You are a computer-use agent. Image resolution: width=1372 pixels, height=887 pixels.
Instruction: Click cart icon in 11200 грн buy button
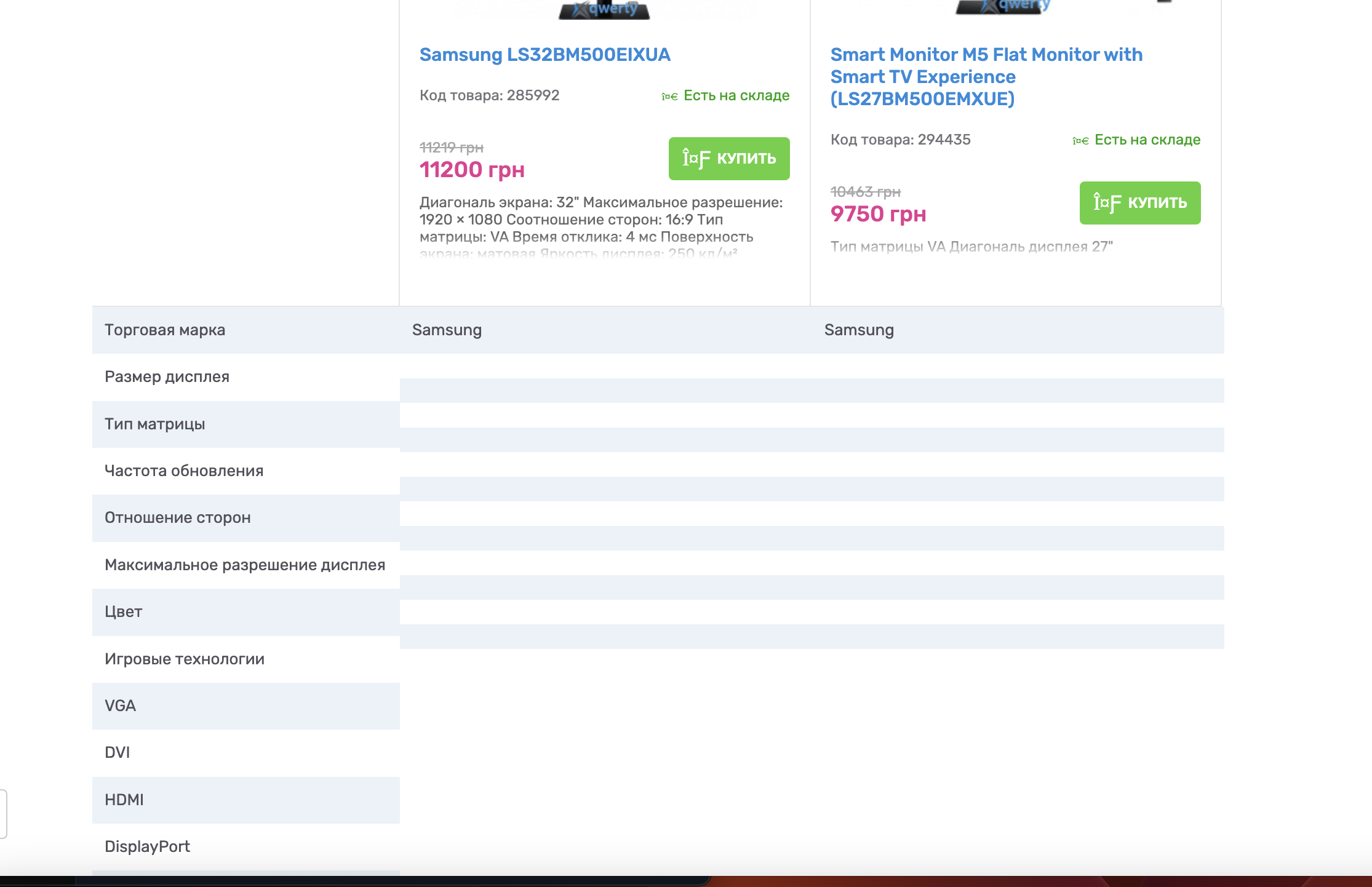[x=696, y=159]
